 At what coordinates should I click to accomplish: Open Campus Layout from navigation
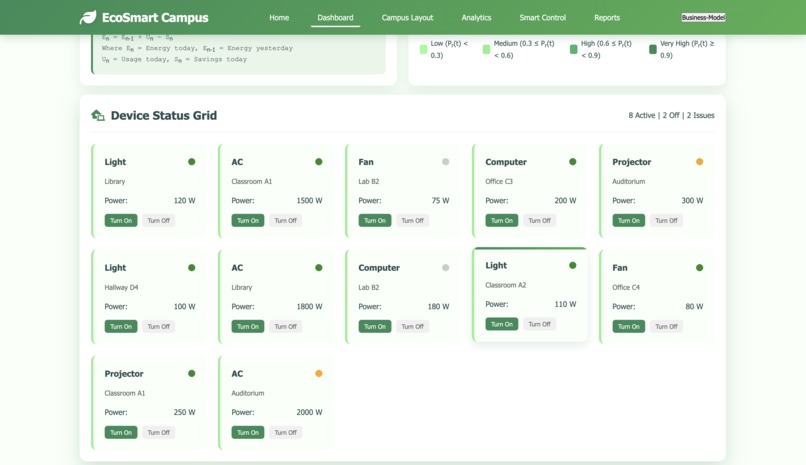click(407, 17)
